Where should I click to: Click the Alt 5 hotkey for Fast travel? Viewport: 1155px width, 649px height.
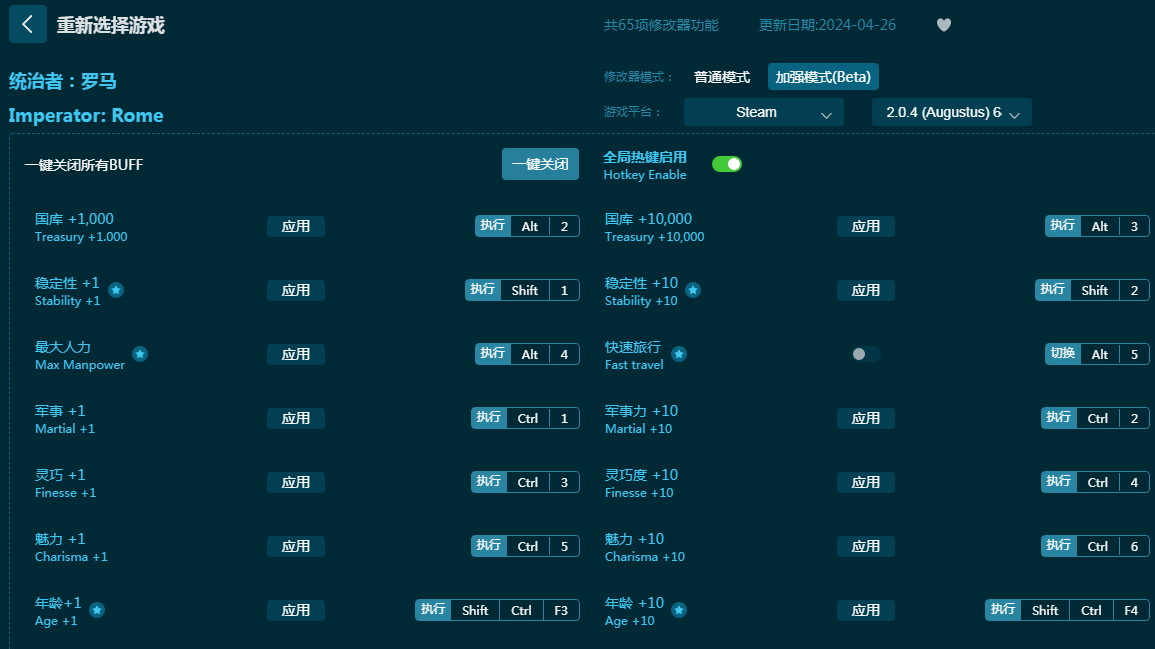1097,354
